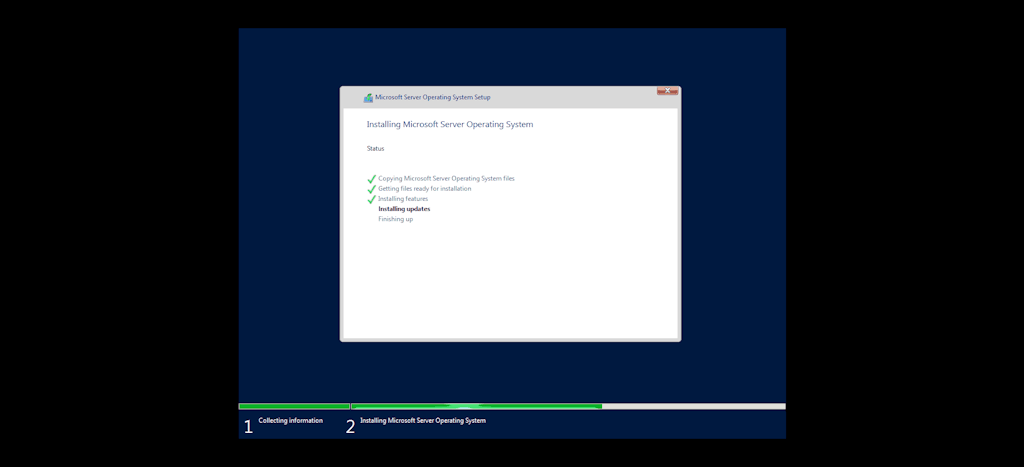Click 'Getting files ready for installation' text
This screenshot has width=1024, height=467.
[424, 189]
